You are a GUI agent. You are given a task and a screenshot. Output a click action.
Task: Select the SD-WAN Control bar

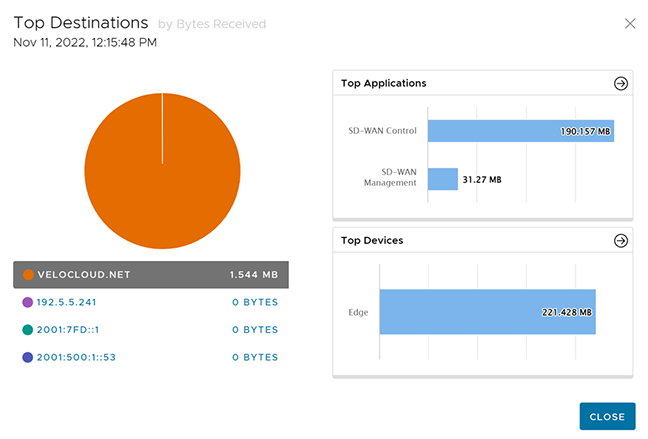click(520, 131)
